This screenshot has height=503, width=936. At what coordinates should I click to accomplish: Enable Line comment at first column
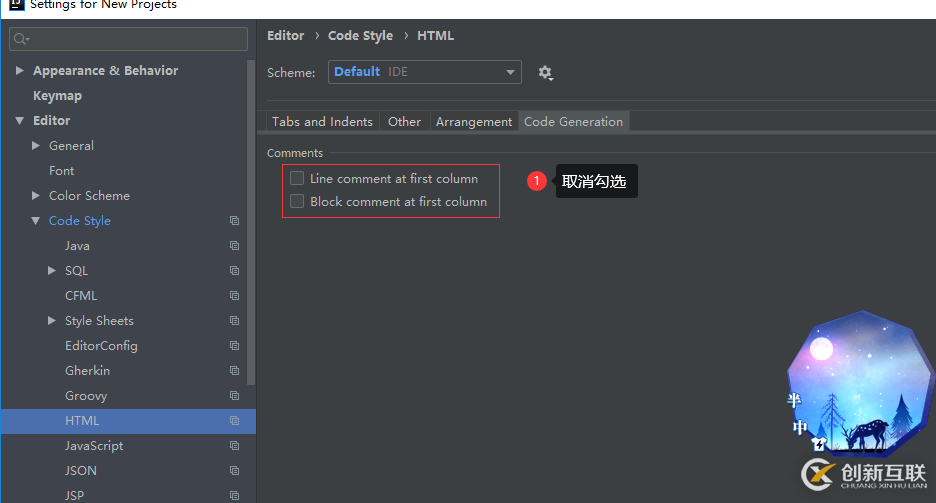pos(297,179)
